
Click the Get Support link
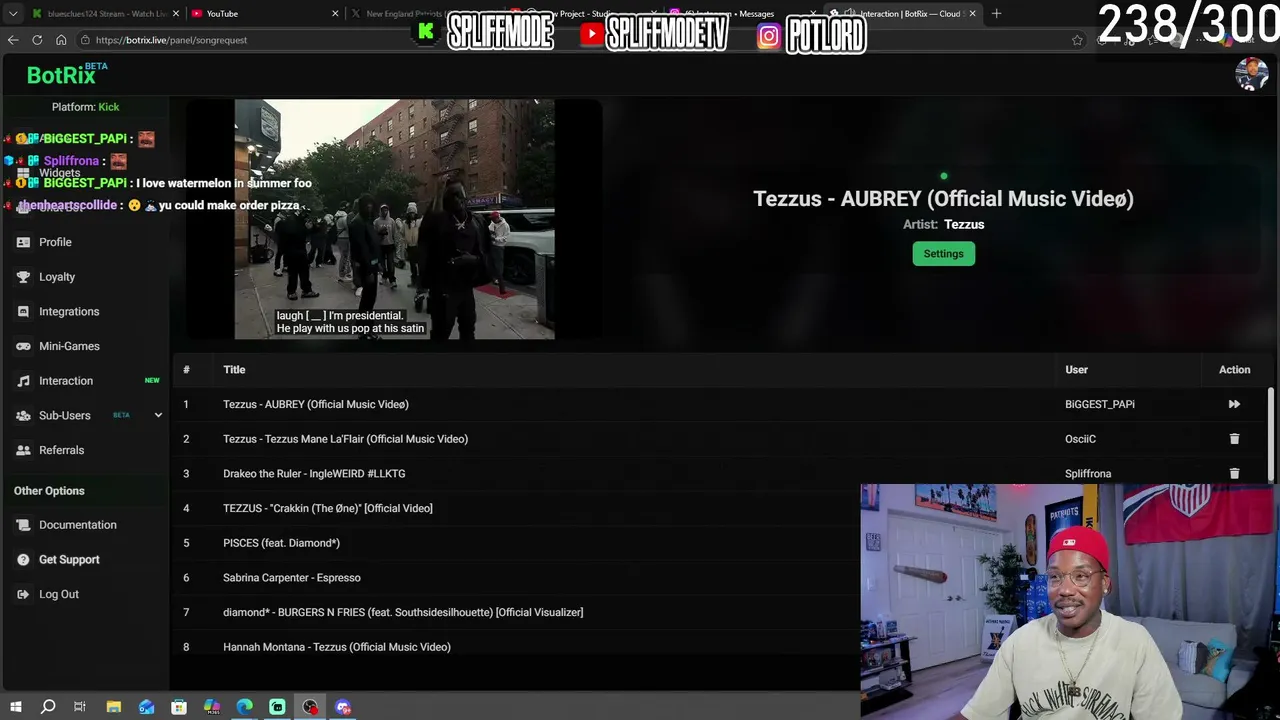pos(69,560)
